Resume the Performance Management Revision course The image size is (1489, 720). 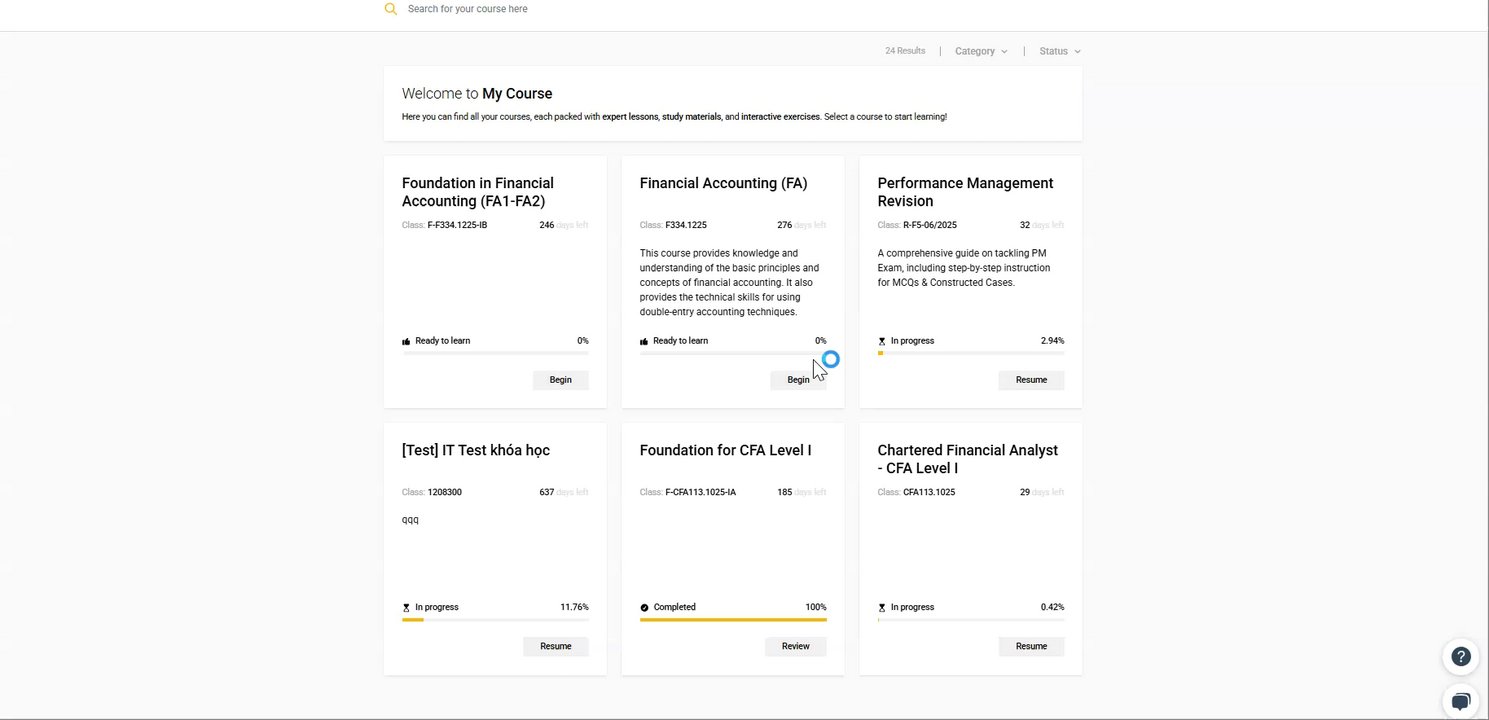pos(1031,380)
